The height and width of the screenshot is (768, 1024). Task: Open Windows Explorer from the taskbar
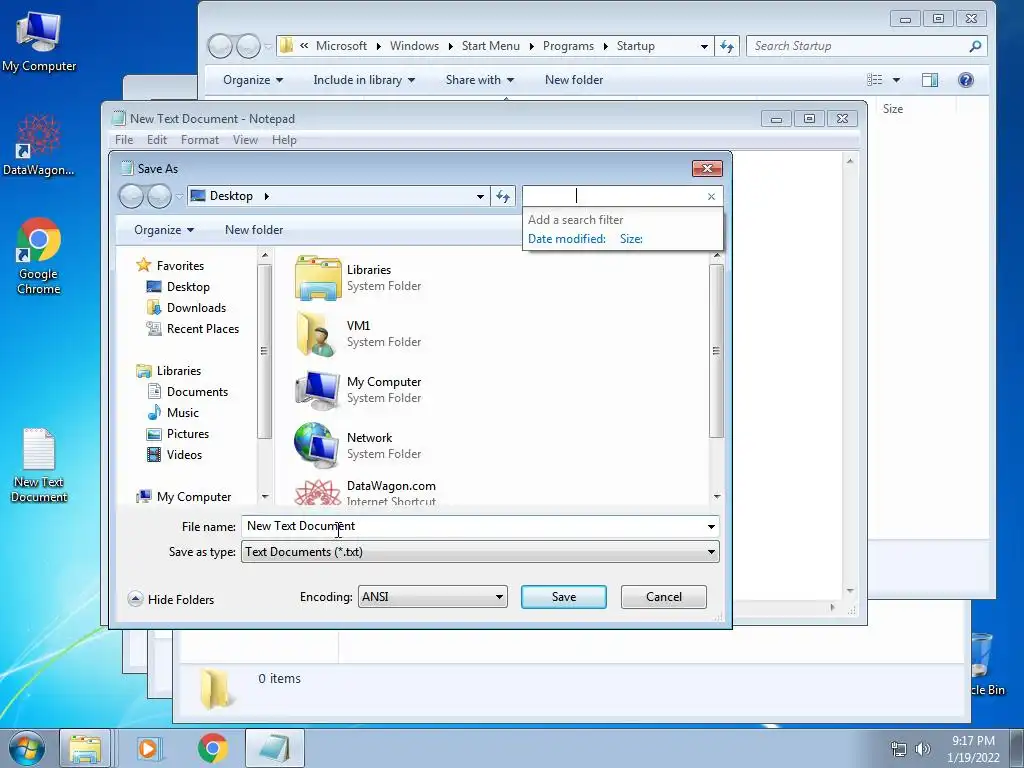[85, 748]
